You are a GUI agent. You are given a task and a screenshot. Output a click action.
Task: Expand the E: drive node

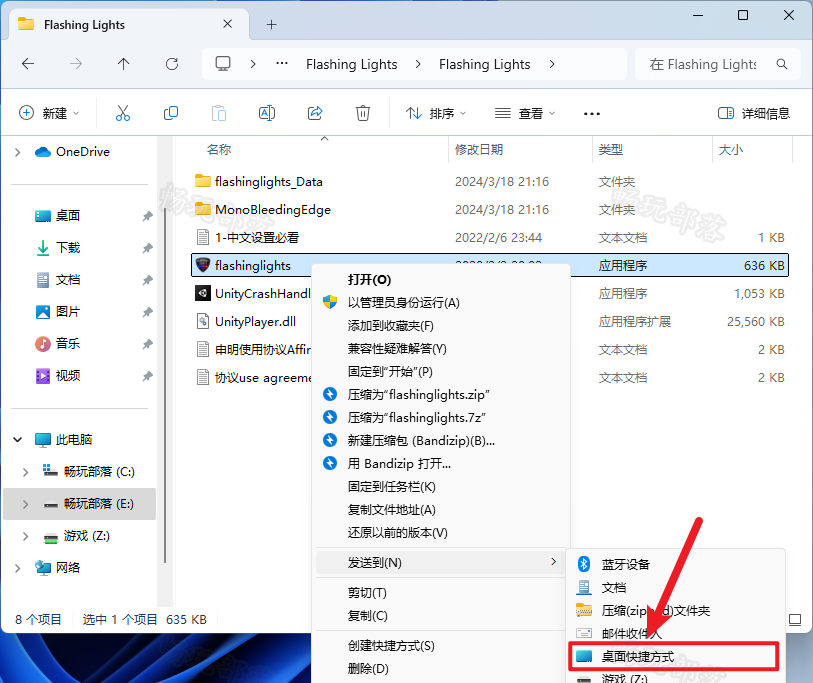[25, 504]
